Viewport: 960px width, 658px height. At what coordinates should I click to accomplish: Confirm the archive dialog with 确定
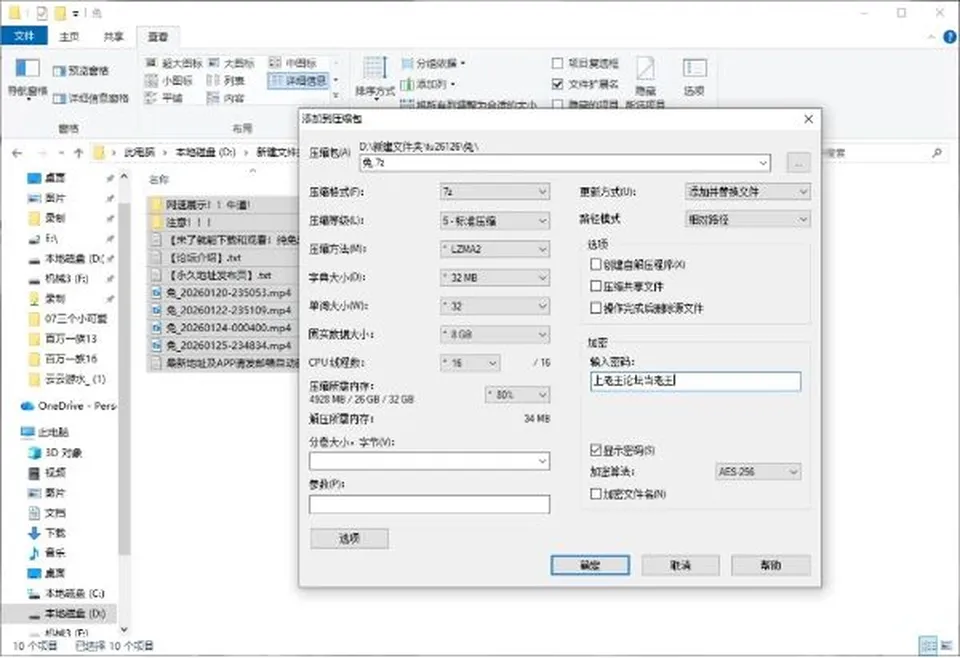point(590,565)
